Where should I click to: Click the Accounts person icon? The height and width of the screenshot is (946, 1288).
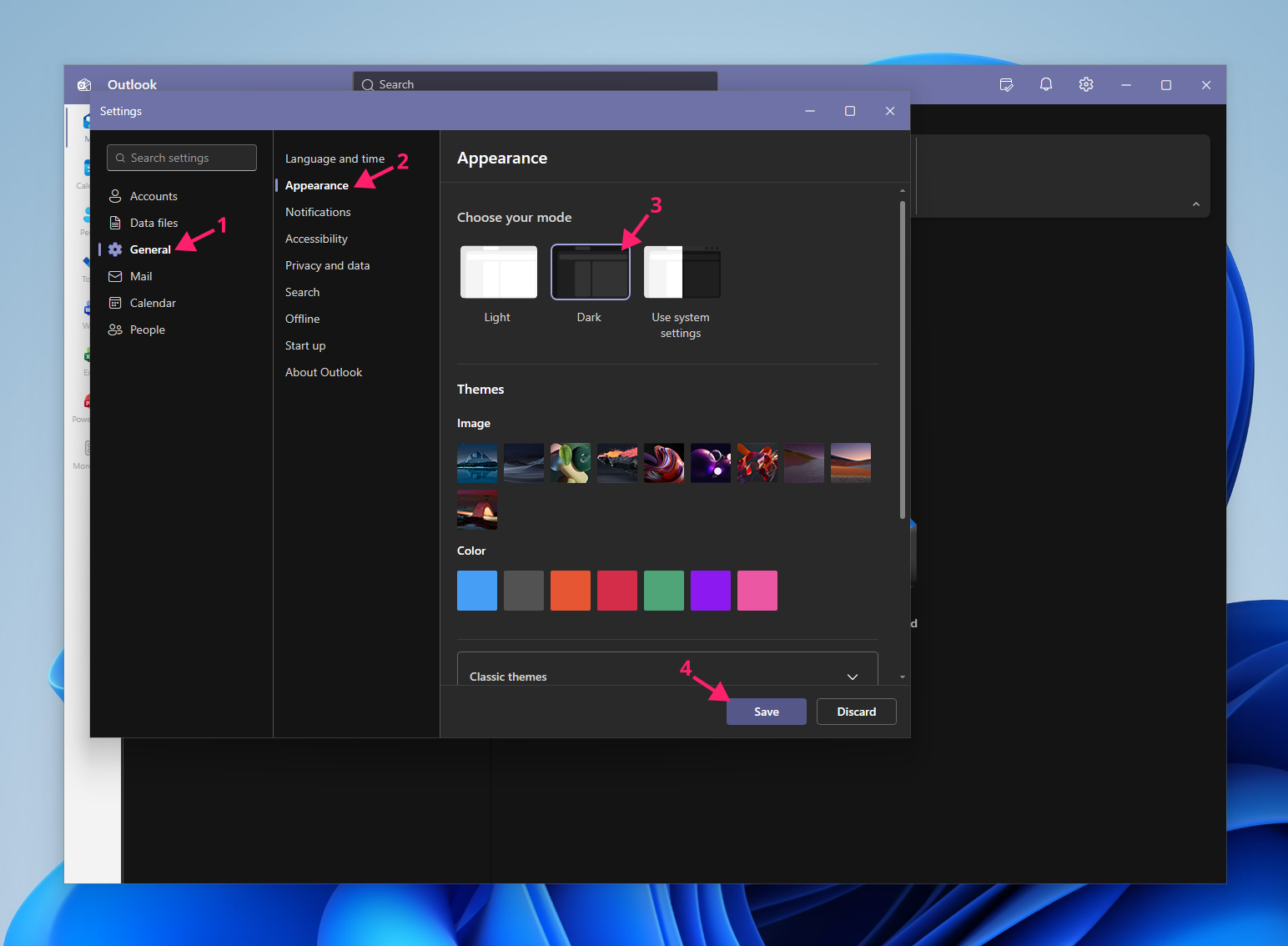click(x=115, y=196)
